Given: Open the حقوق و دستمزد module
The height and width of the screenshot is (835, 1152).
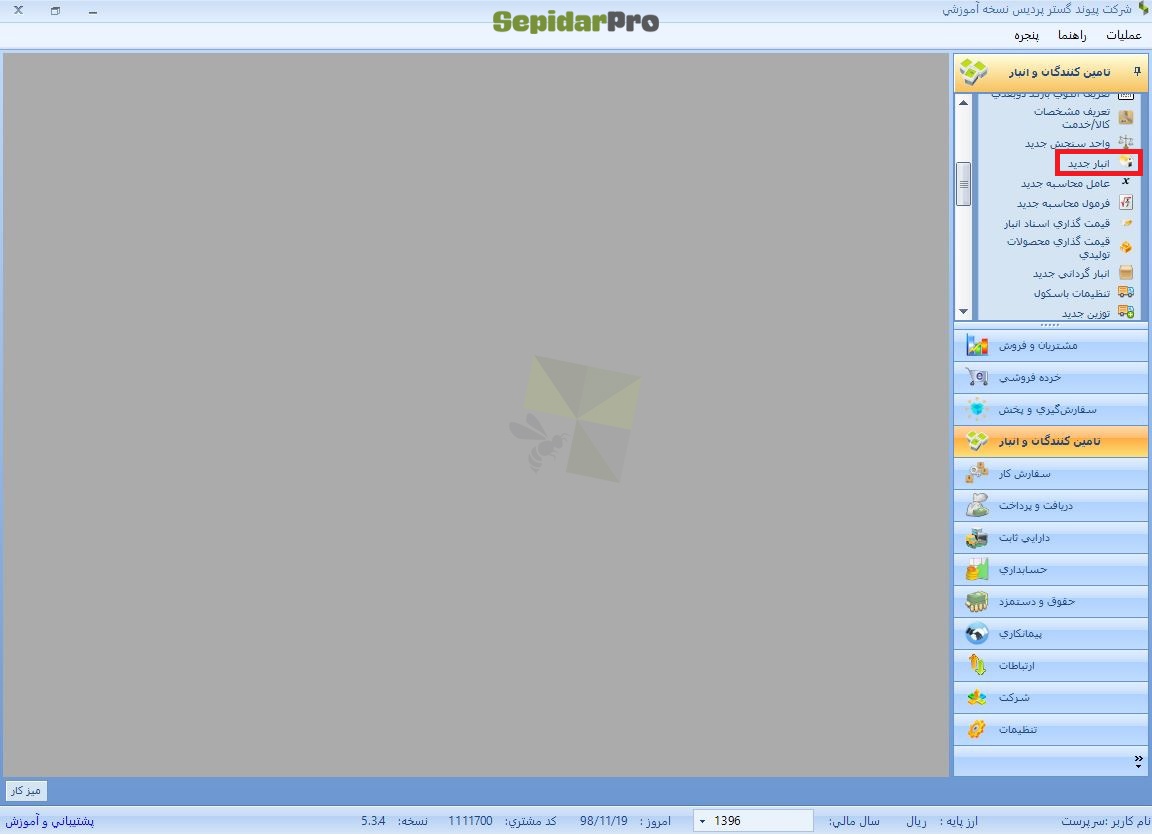Looking at the screenshot, I should click(x=1051, y=601).
